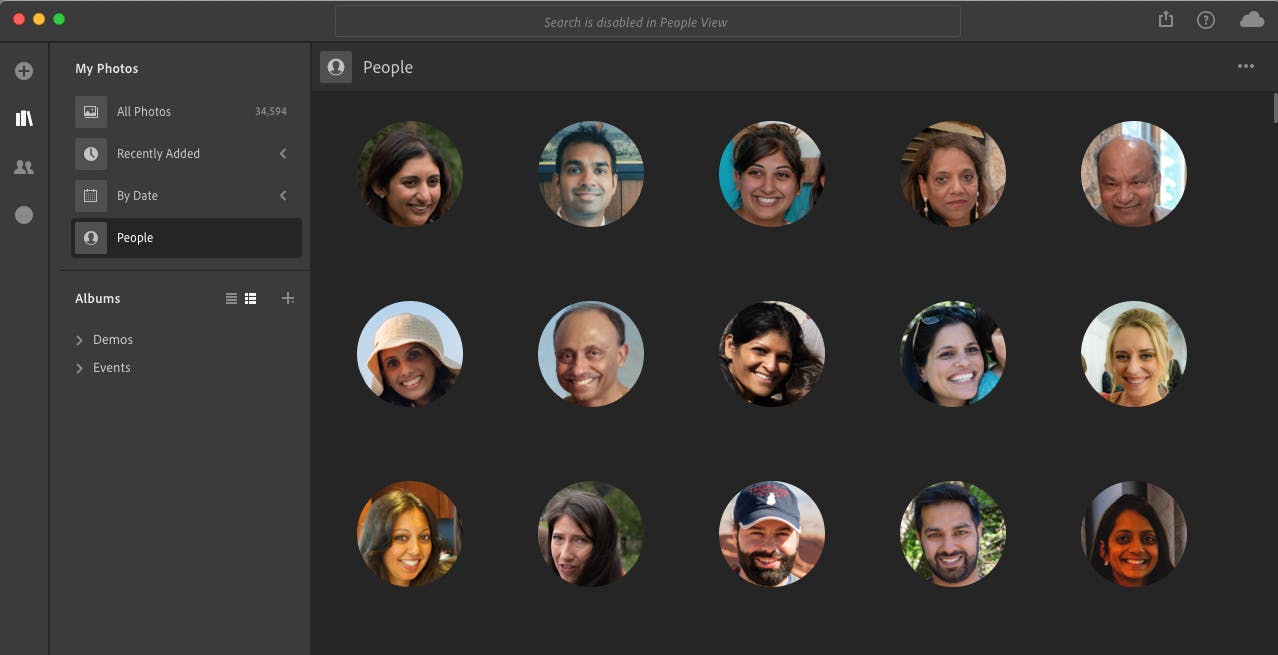The height and width of the screenshot is (655, 1278).
Task: Click the Learn circle icon in sidebar
Action: tap(24, 215)
